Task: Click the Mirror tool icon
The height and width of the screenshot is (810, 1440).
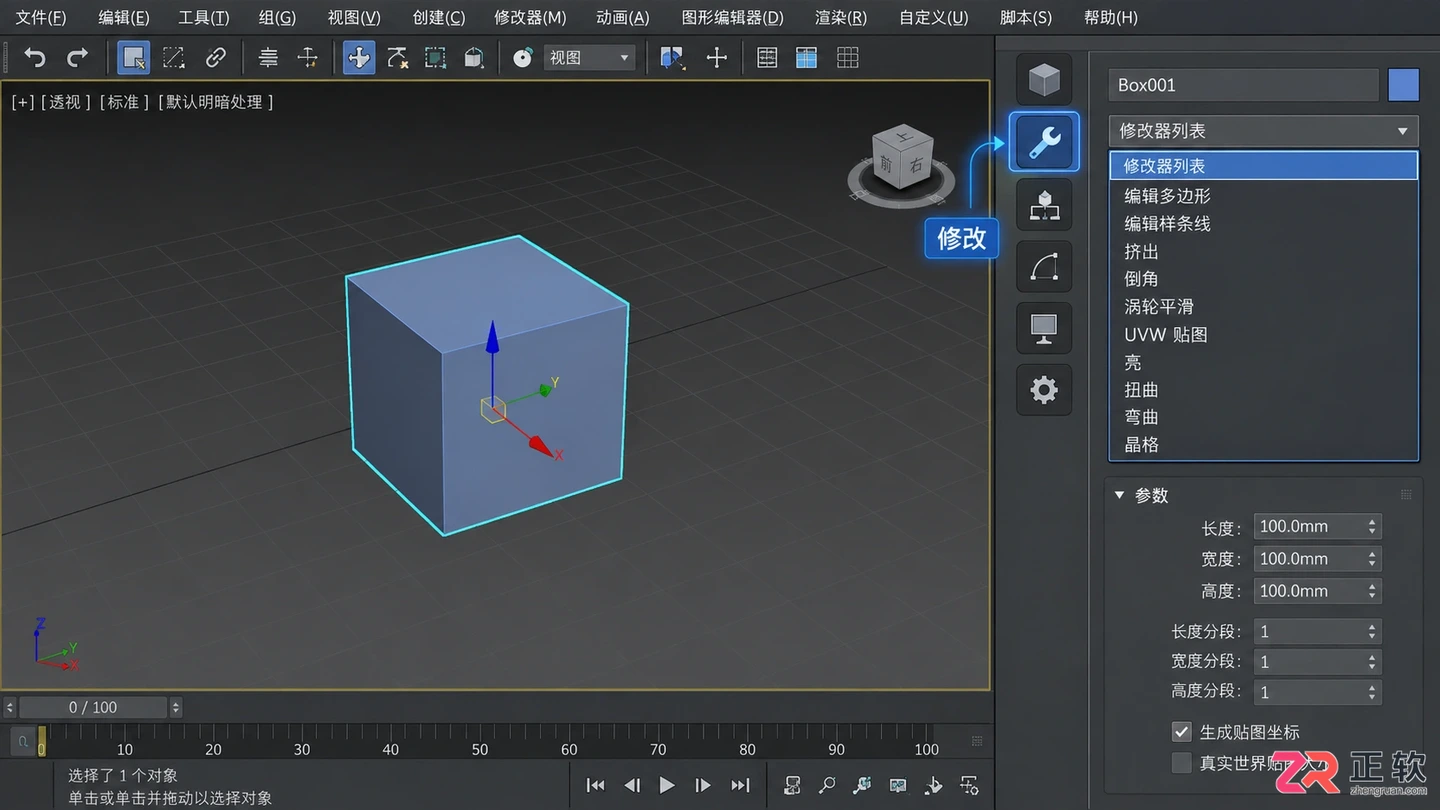Action: (673, 58)
